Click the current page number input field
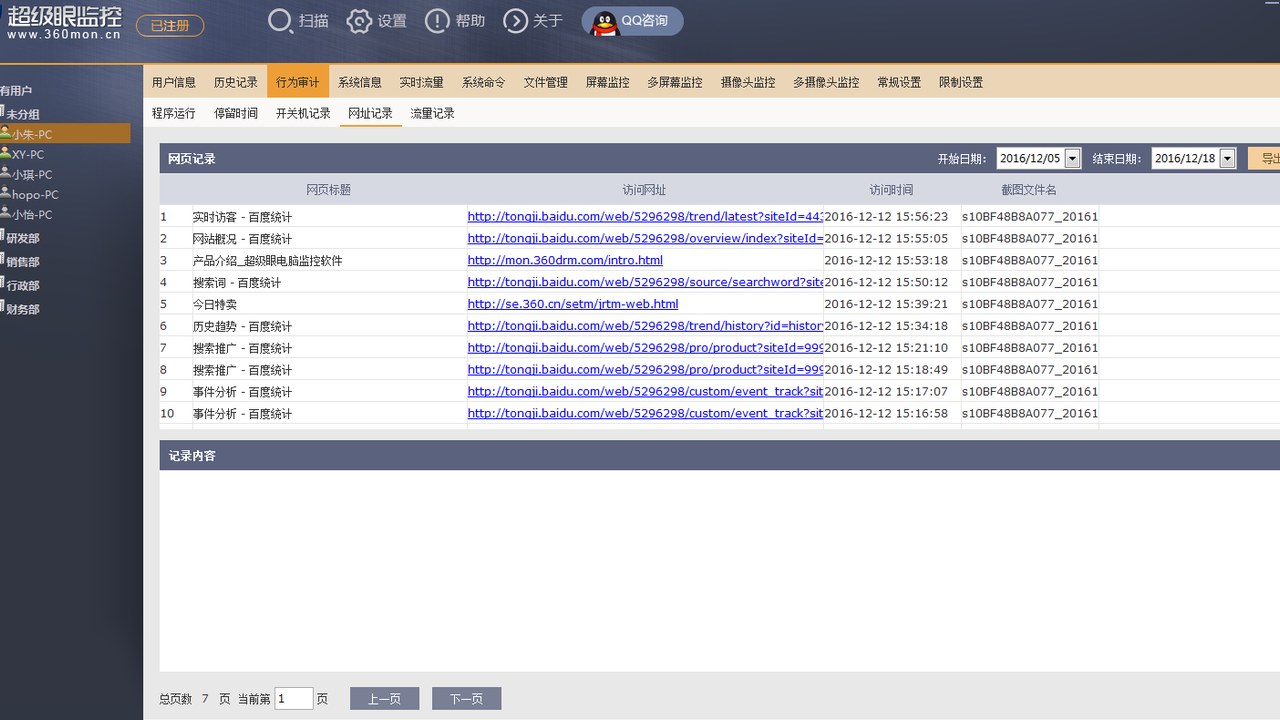Viewport: 1280px width, 720px height. point(294,699)
